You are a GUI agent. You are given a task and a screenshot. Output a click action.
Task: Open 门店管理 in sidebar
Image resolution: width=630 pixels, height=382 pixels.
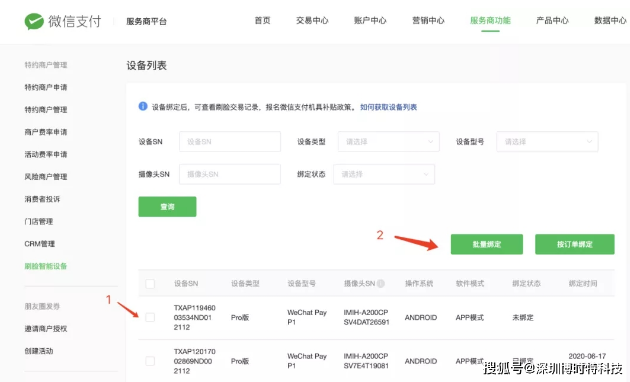pos(39,221)
